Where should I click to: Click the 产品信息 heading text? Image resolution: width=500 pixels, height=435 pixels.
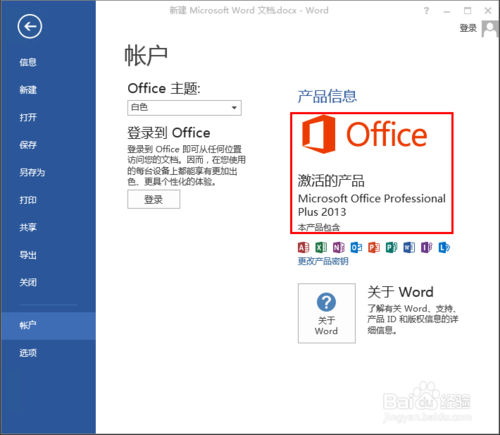click(x=327, y=96)
